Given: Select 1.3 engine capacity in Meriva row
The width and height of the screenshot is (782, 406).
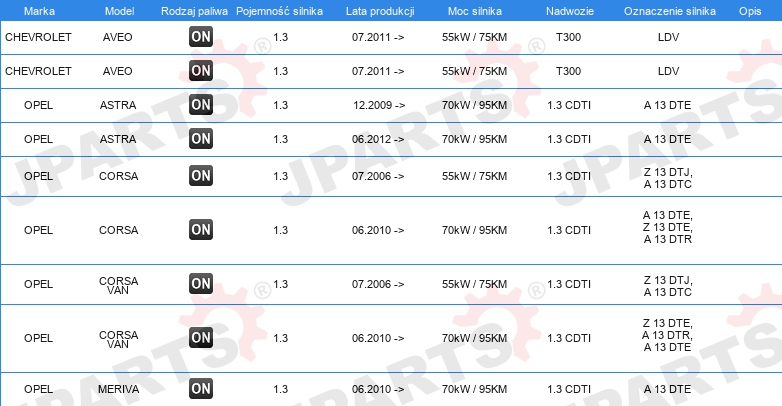Looking at the screenshot, I should click(280, 389).
